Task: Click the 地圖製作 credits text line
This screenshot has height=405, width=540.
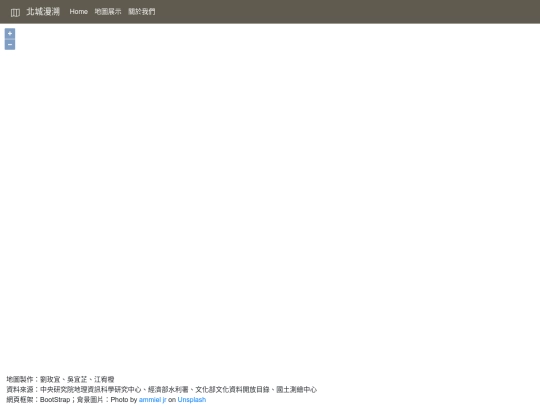Action: [x=60, y=379]
